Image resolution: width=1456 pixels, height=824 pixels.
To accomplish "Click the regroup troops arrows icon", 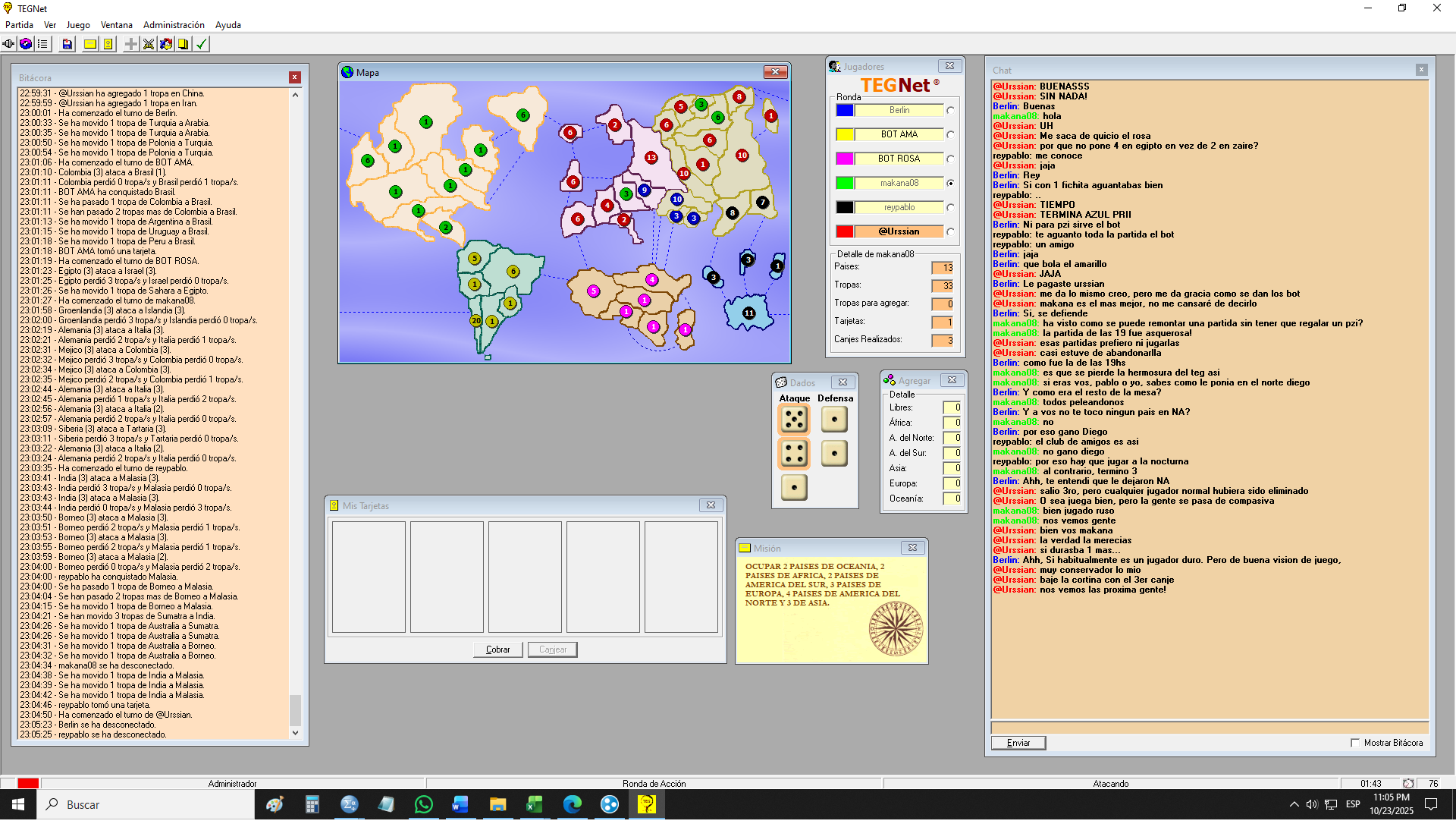I will [166, 44].
